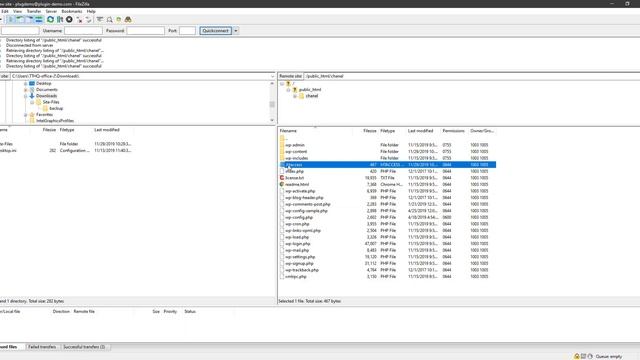
Task: Click the reconnect to last server icon
Action: click(89, 19)
